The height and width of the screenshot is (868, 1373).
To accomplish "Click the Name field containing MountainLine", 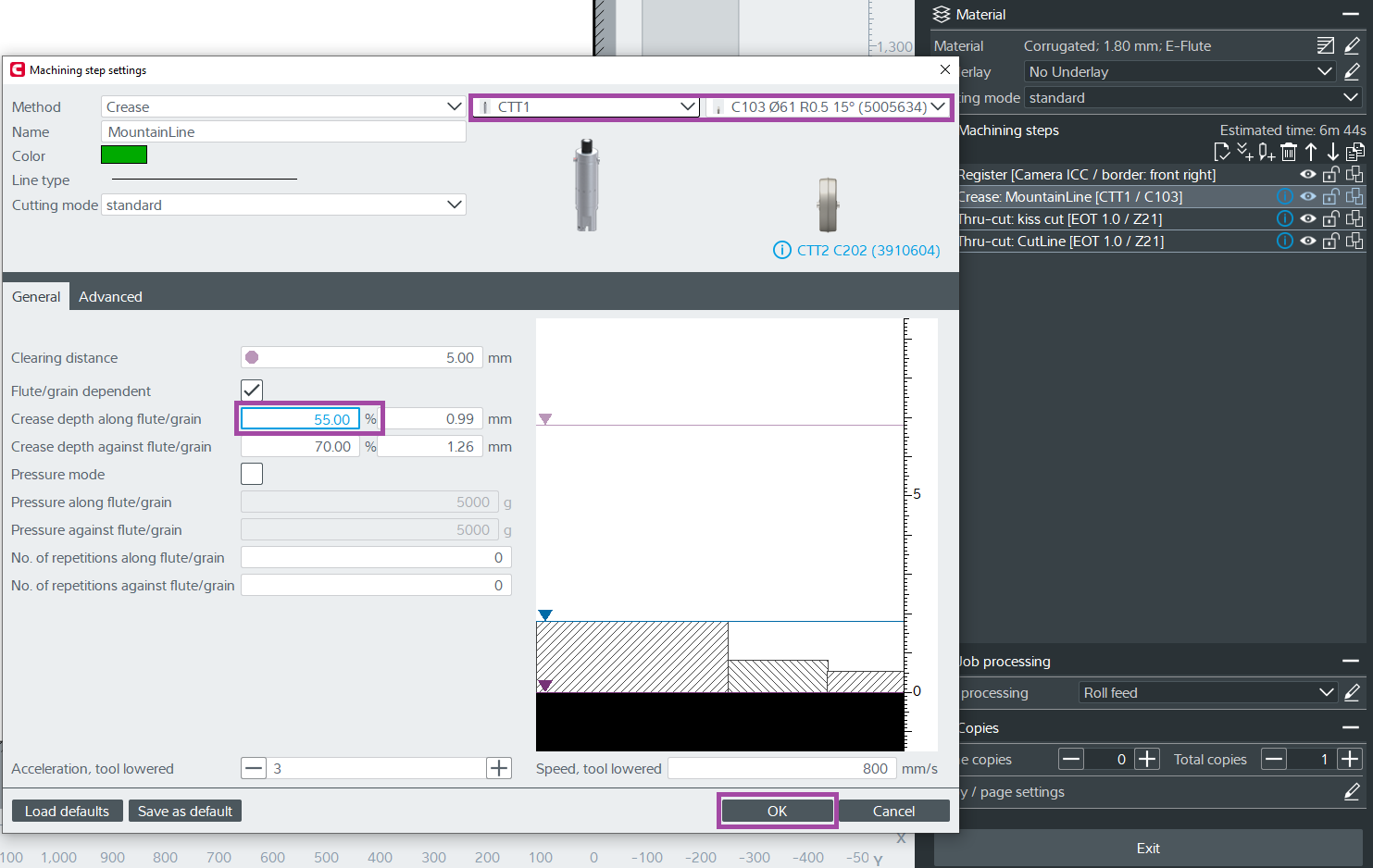I will click(283, 132).
